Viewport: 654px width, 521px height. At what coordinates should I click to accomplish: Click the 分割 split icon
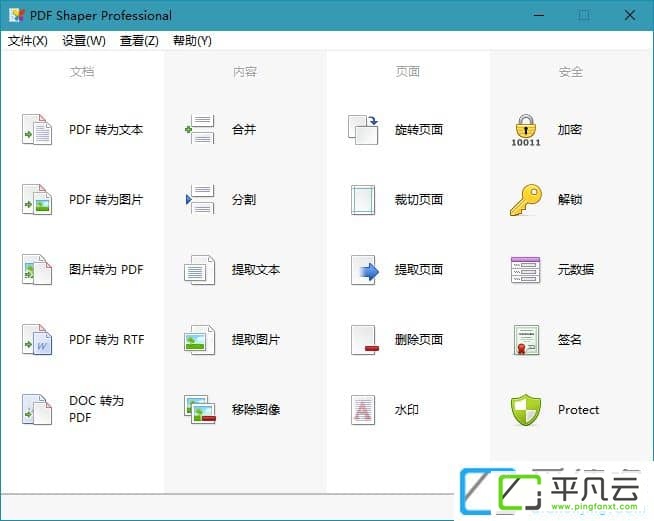[x=200, y=199]
